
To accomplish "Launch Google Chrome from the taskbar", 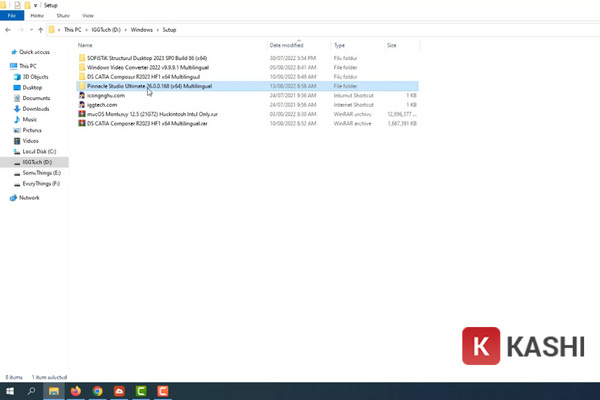I will pos(98,391).
